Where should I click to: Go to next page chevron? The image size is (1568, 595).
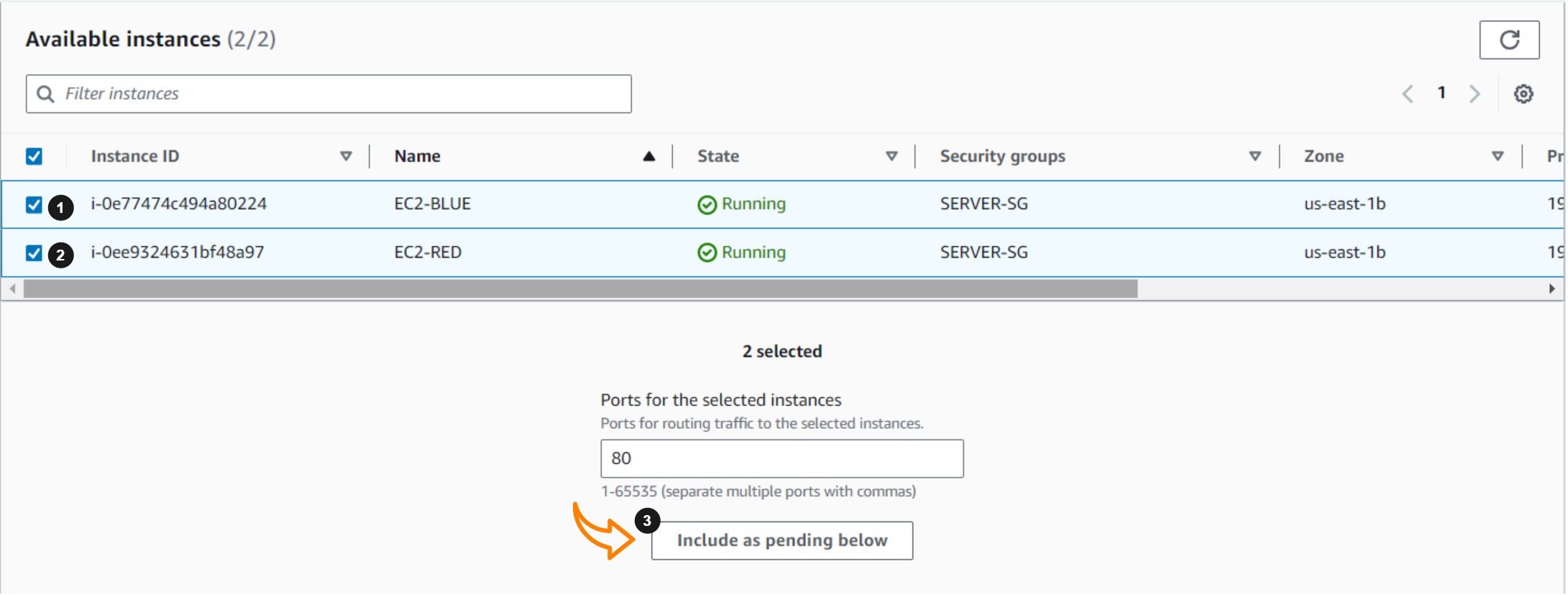pyautogui.click(x=1475, y=94)
